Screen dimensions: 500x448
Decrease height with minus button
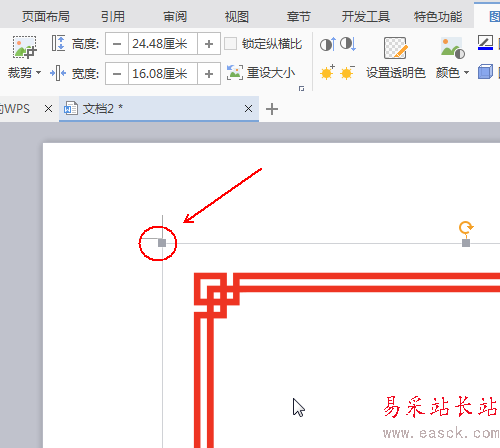(117, 44)
